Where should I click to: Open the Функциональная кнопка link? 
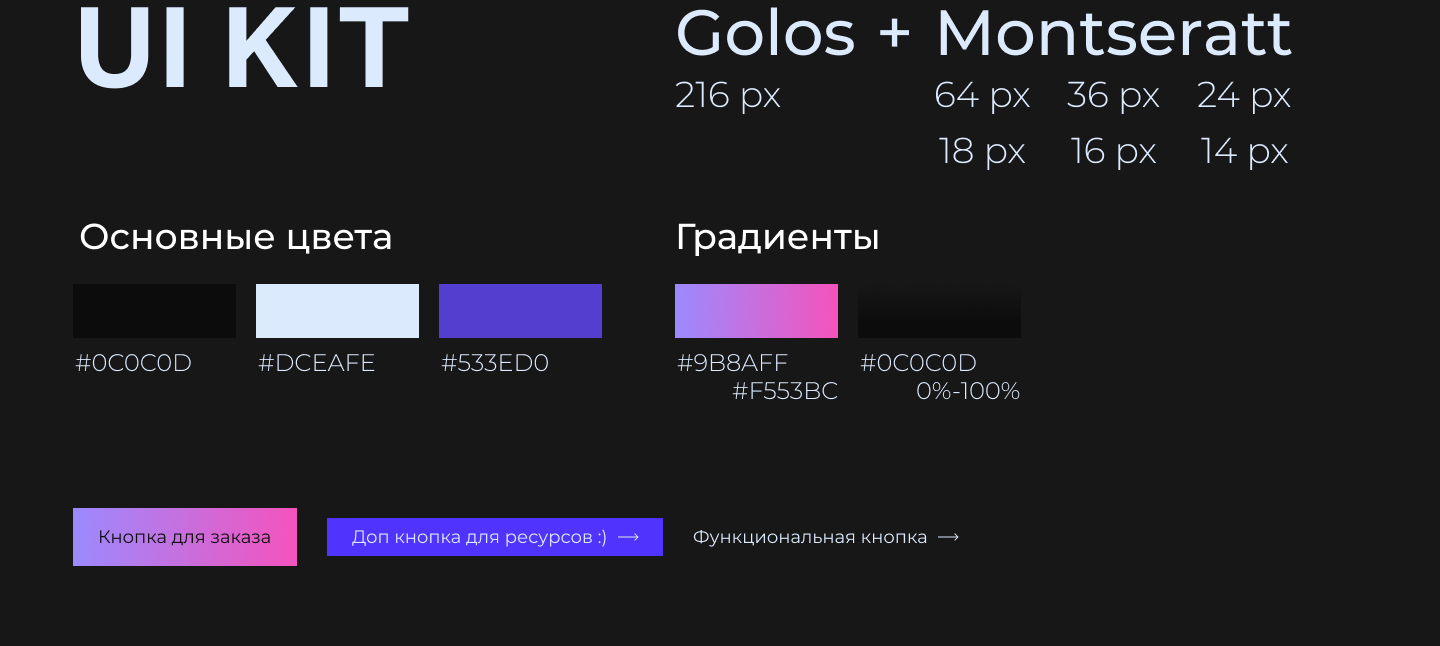pyautogui.click(x=810, y=537)
